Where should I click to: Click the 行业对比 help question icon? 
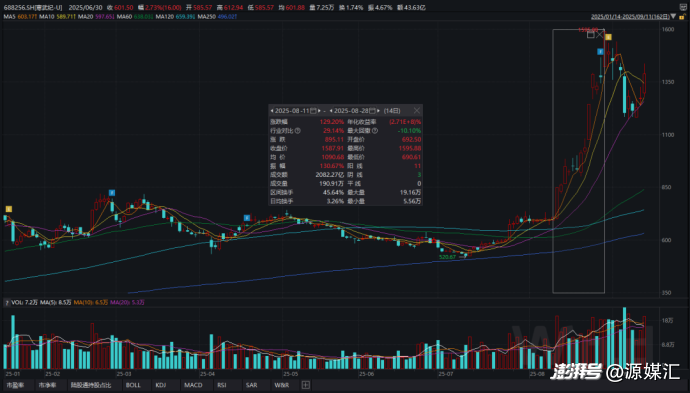[298, 131]
